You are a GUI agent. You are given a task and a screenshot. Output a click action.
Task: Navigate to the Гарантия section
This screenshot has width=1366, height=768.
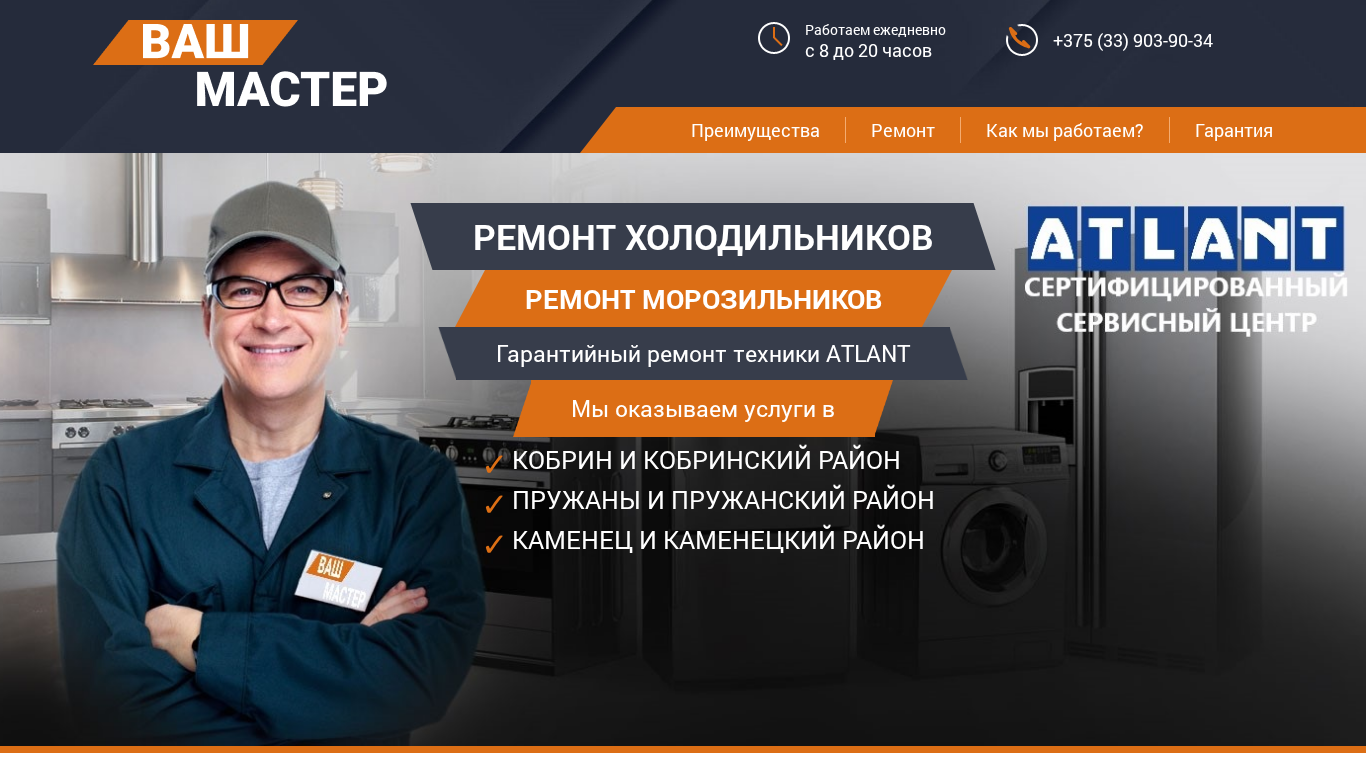coord(1234,131)
